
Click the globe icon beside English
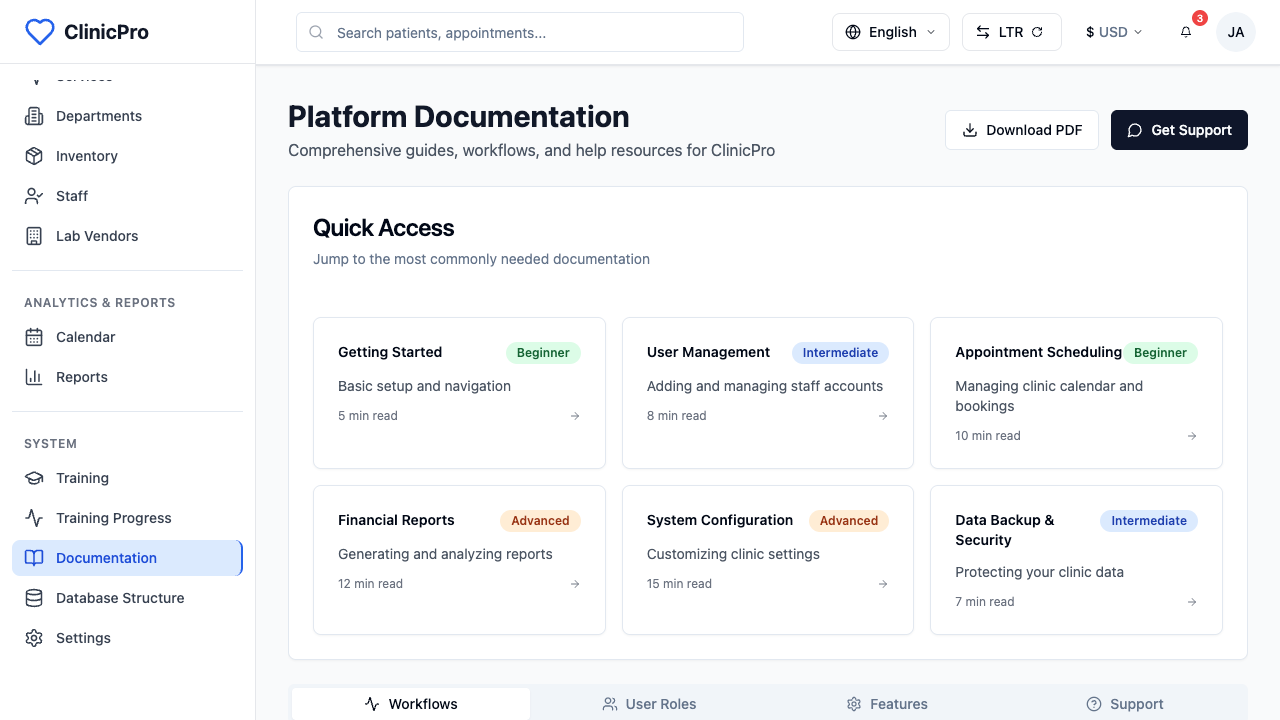pos(853,32)
